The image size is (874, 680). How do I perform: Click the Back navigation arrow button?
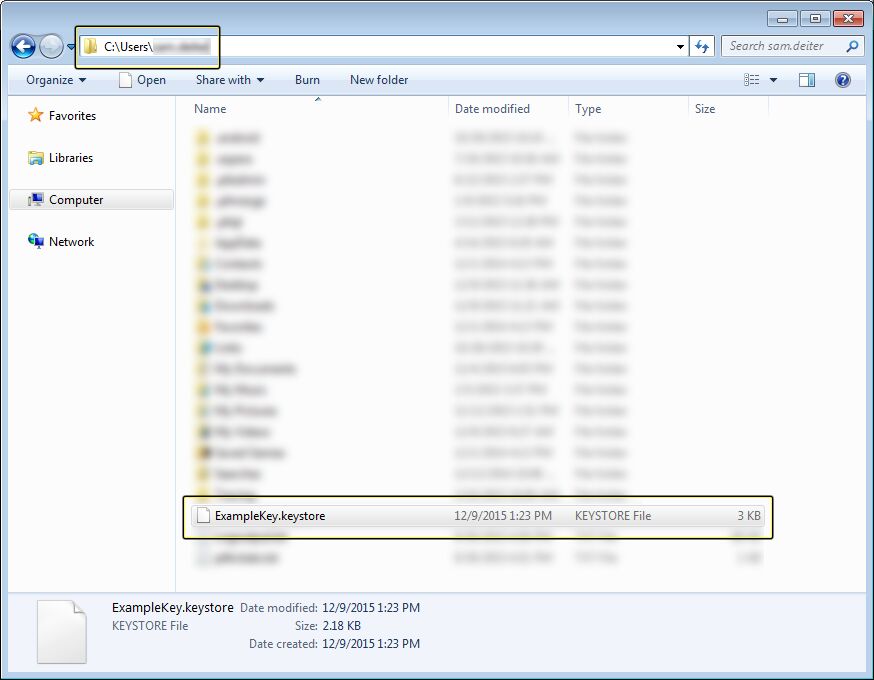tap(23, 47)
